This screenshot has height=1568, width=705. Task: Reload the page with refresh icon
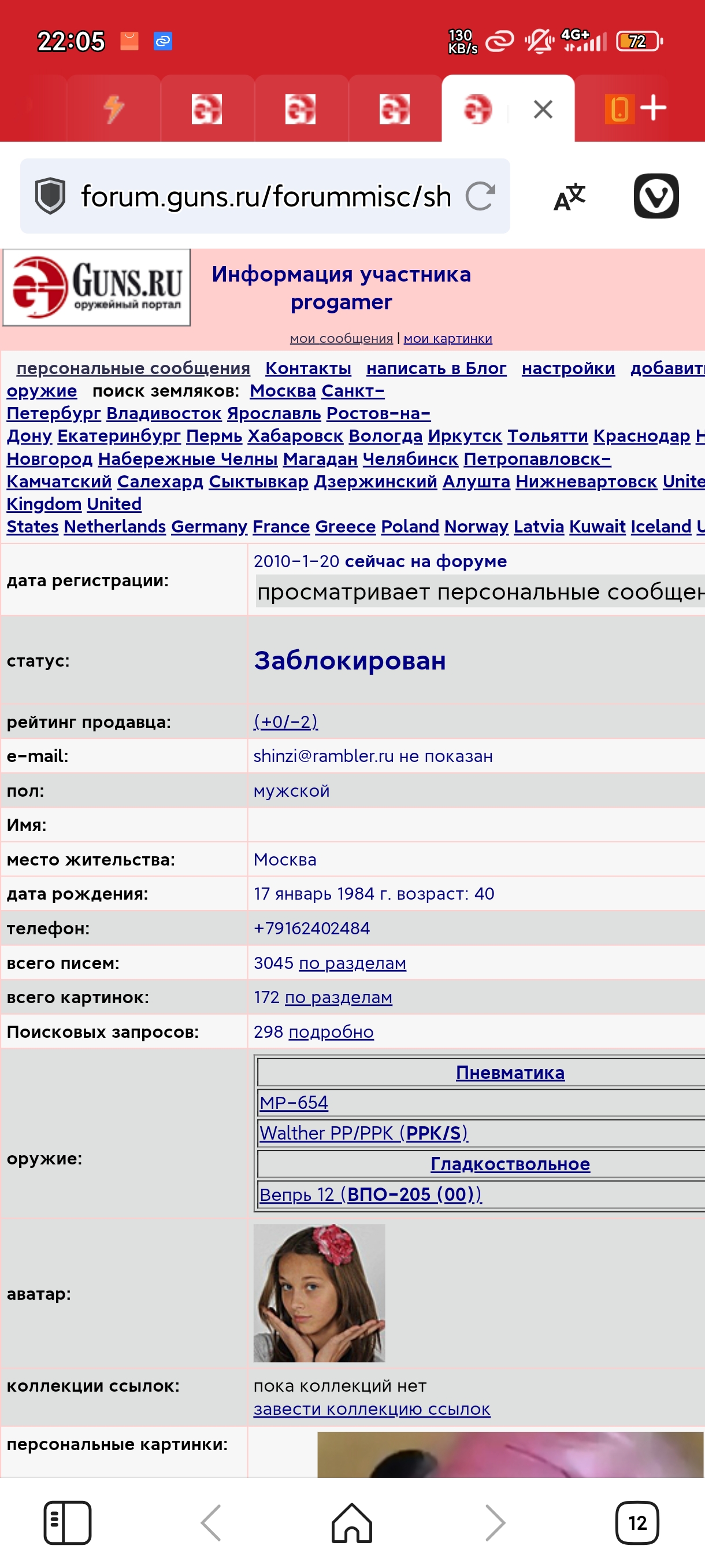click(481, 196)
